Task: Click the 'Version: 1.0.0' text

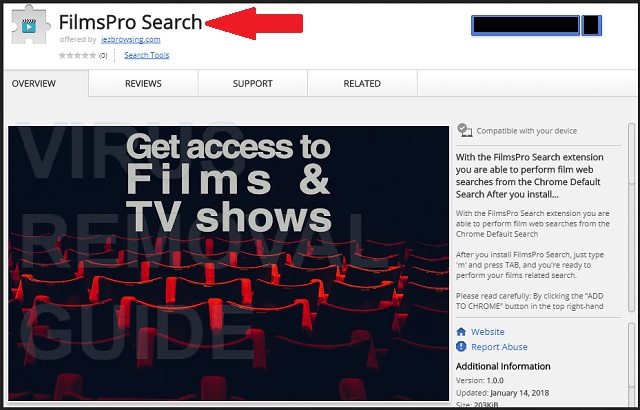Action: point(480,381)
